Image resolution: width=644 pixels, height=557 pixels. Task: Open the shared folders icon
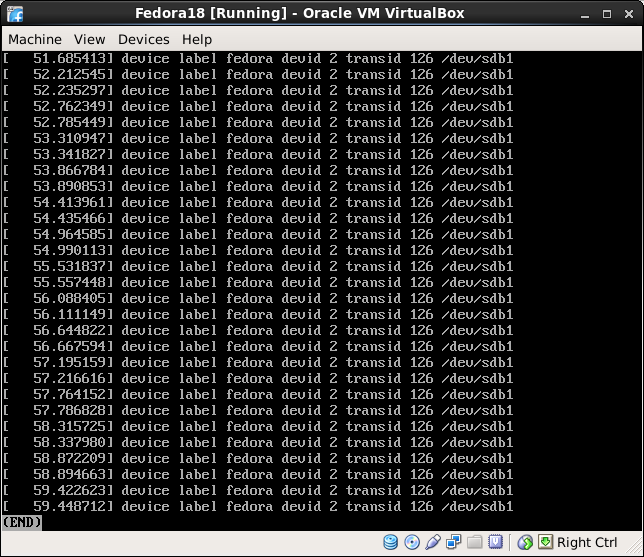[x=474, y=542]
